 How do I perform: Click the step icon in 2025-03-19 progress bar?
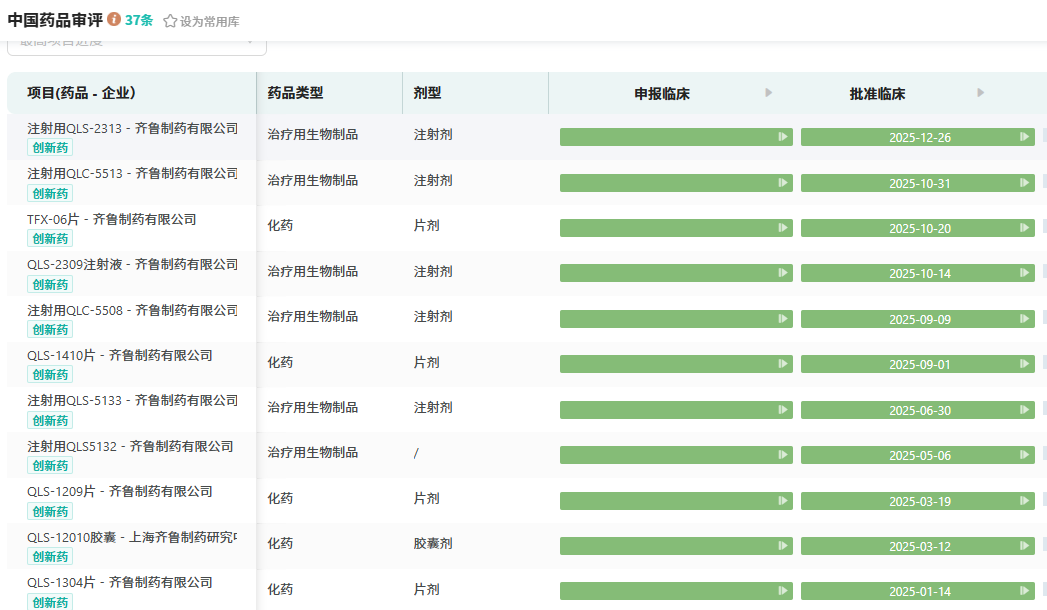click(1024, 501)
